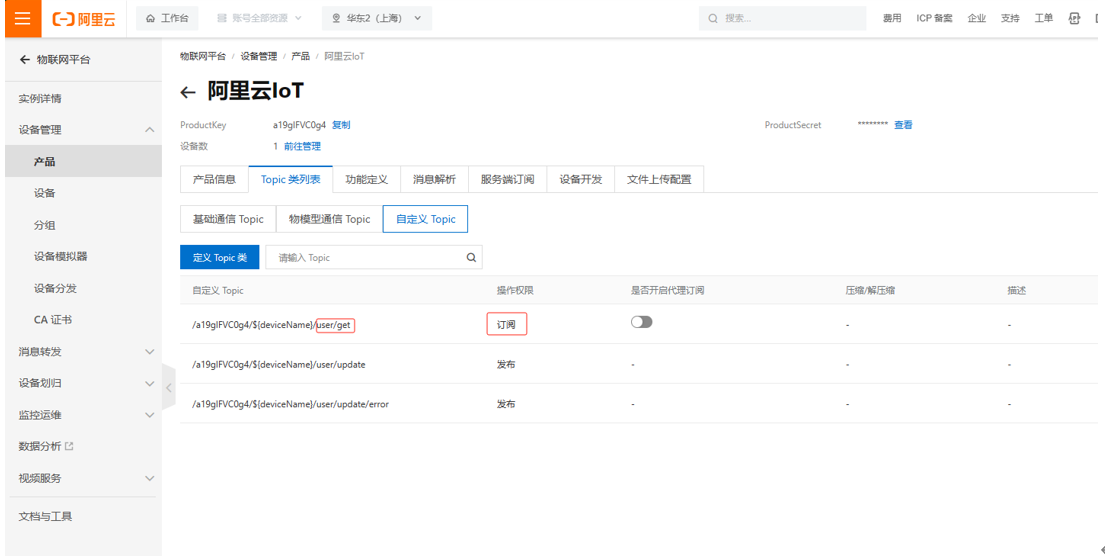Open ICP 备案 in the top bar
This screenshot has width=1105, height=556.
(934, 18)
